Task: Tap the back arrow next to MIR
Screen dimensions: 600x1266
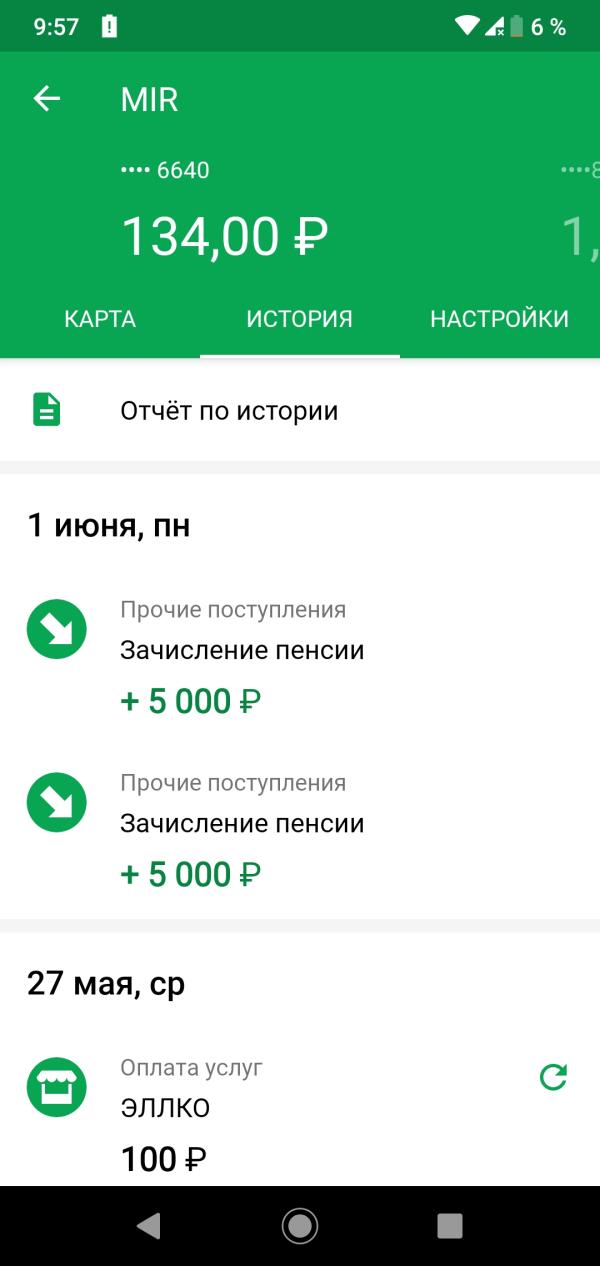Action: (47, 98)
